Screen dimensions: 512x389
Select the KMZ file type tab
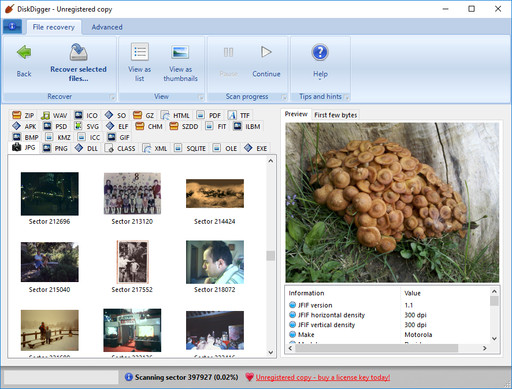point(58,137)
